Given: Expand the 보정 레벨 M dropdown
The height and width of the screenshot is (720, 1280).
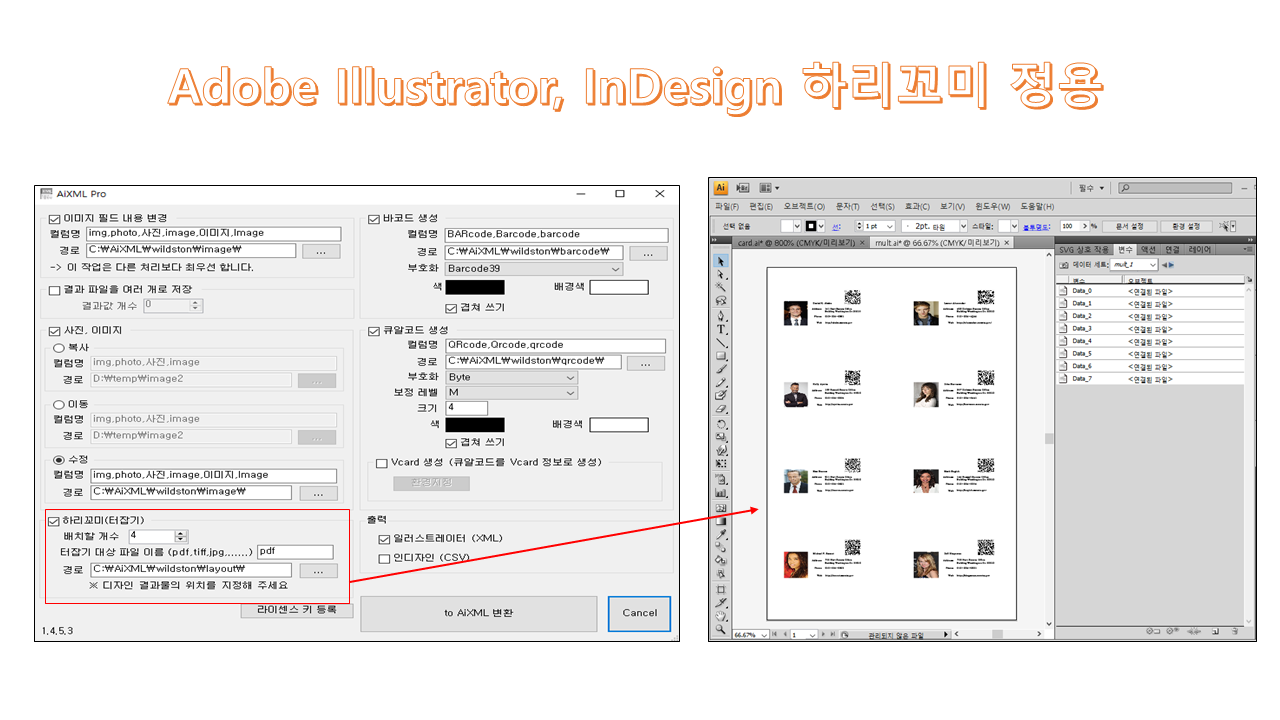Looking at the screenshot, I should [x=511, y=393].
